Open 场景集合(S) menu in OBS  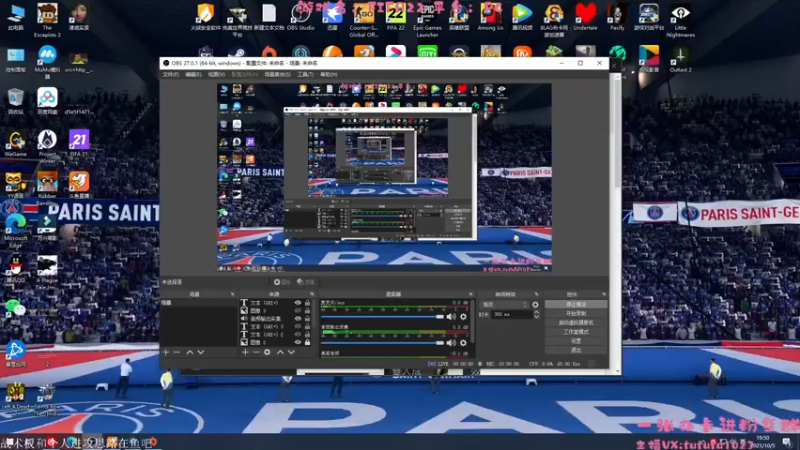tap(278, 74)
